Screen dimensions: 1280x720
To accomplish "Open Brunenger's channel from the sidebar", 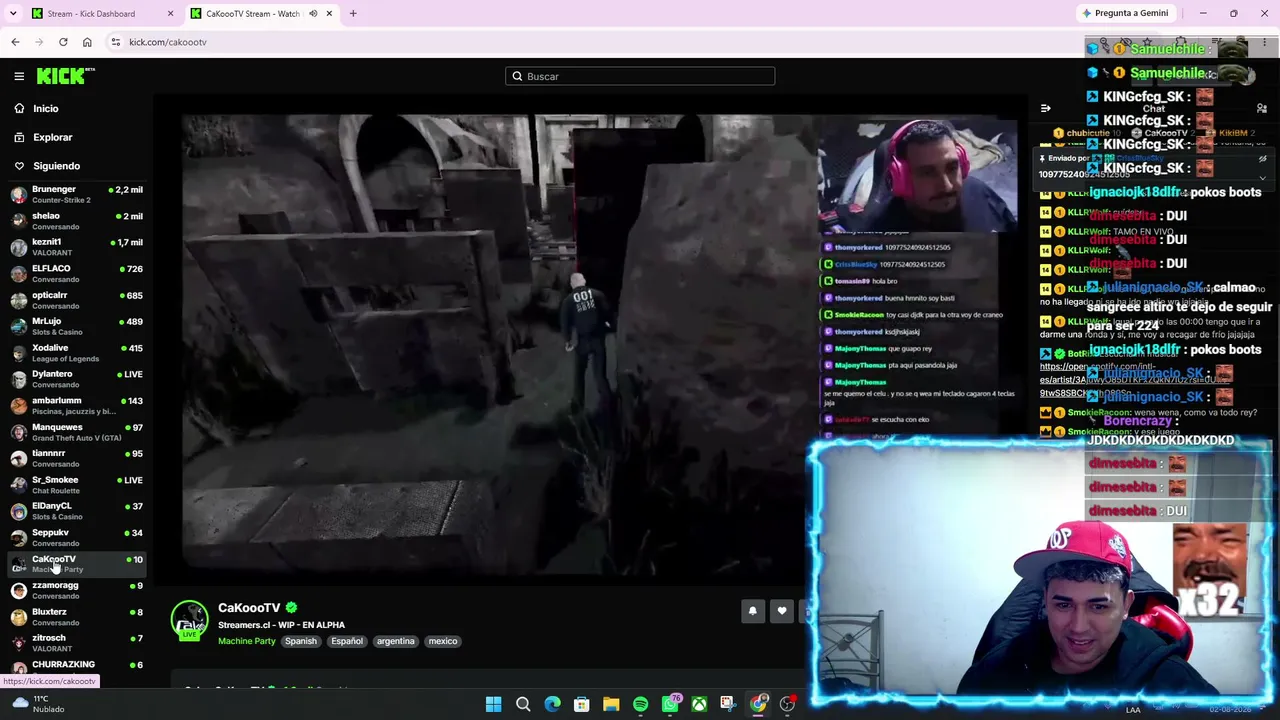I will point(76,194).
